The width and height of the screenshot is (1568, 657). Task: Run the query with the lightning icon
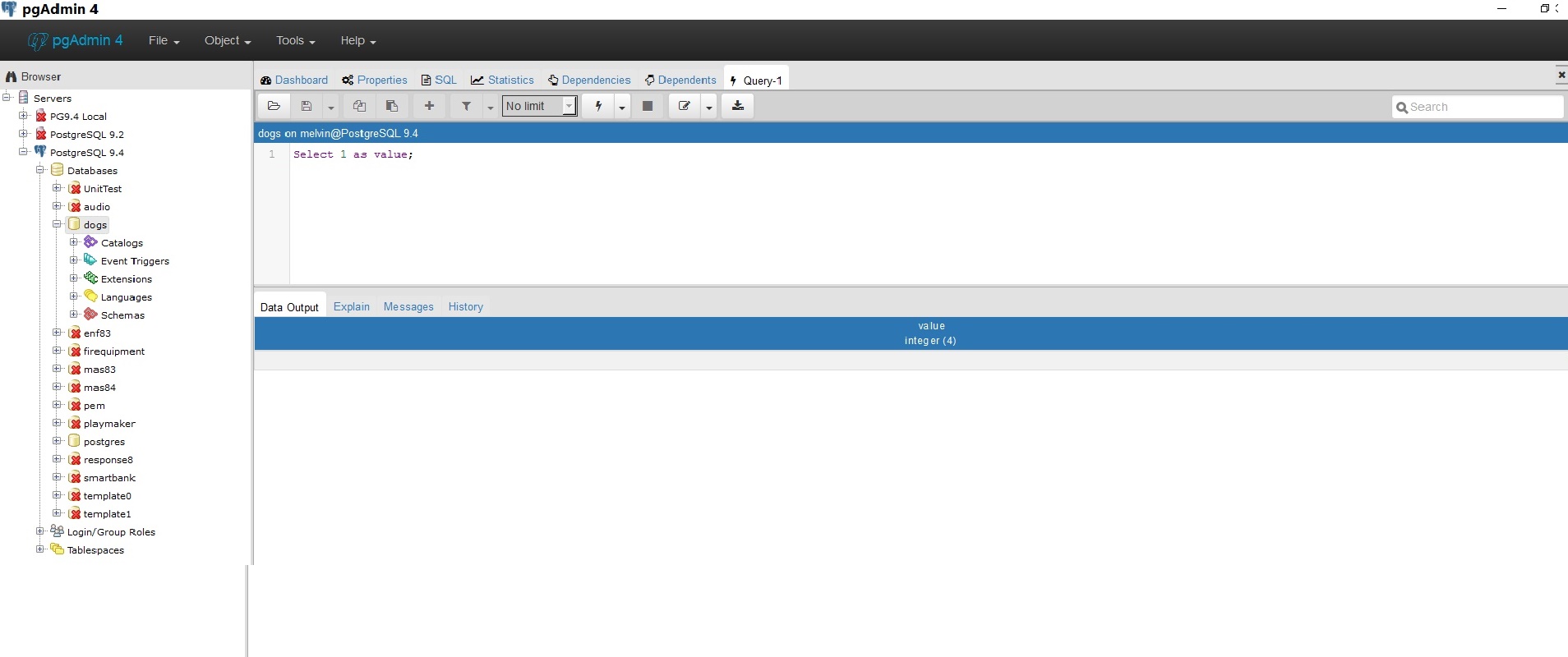(598, 106)
